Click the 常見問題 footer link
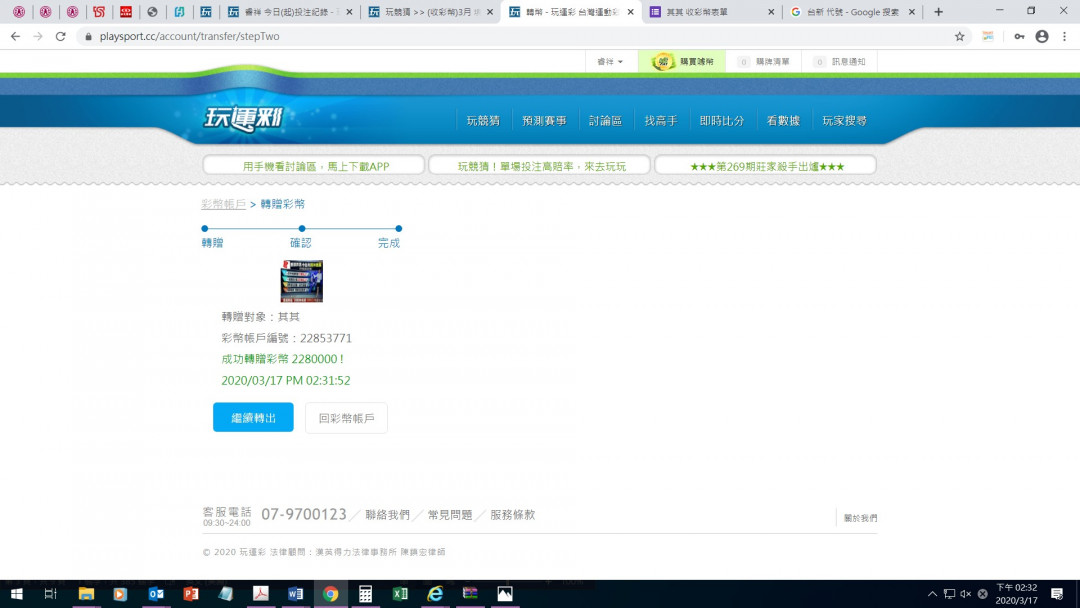Viewport: 1080px width, 608px height. point(450,514)
